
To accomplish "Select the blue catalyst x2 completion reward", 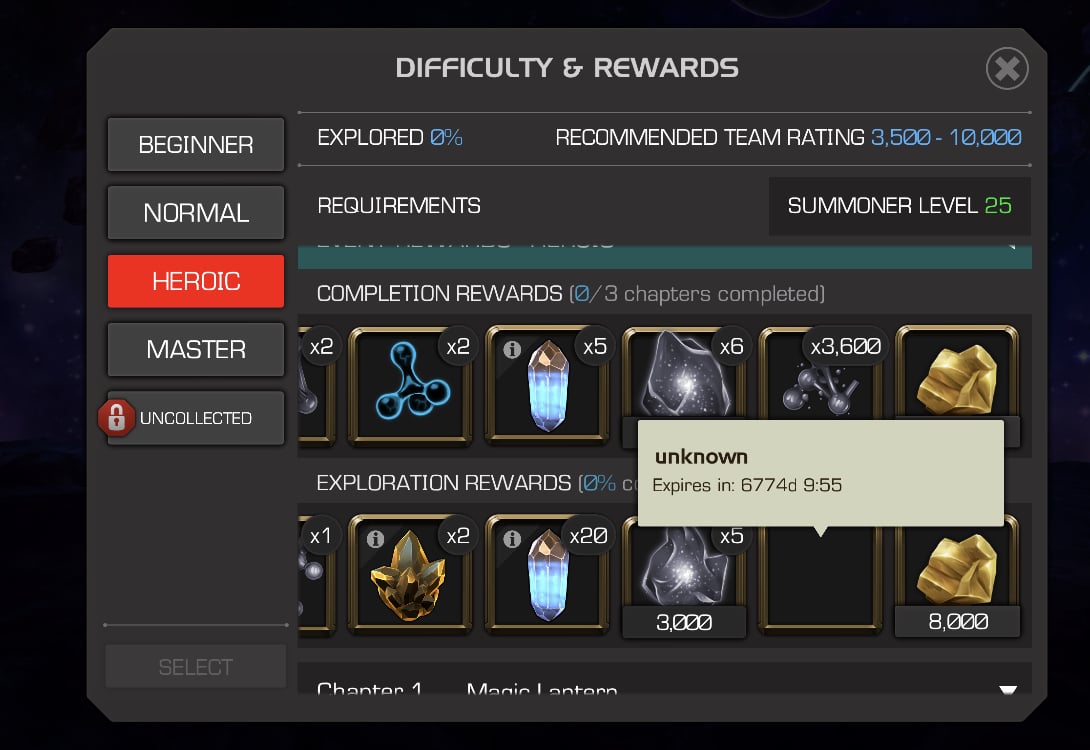I will 410,386.
